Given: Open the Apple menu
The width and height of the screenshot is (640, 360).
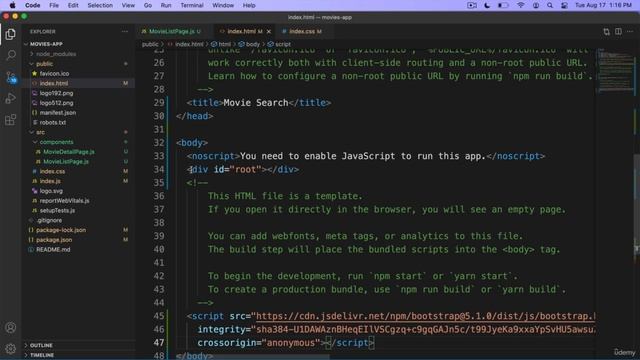Looking at the screenshot, I should tap(12, 5).
